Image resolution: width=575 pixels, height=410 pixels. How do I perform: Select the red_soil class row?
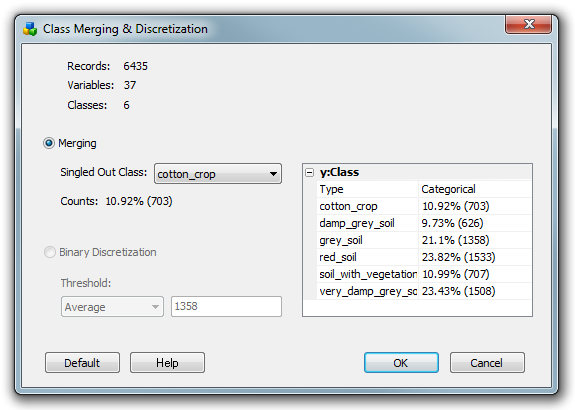424,257
